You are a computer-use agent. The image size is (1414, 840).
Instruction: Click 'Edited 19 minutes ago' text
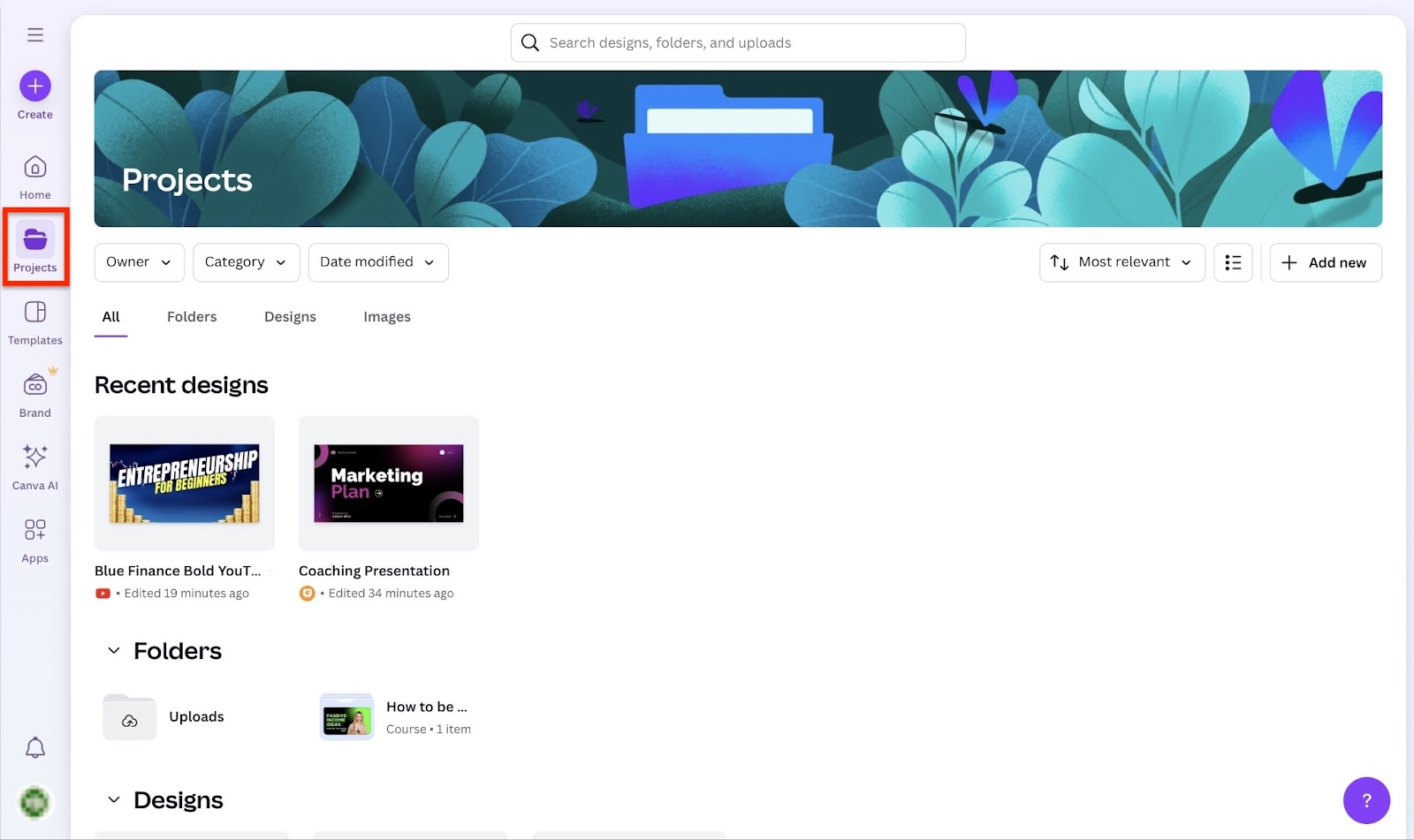pyautogui.click(x=186, y=594)
